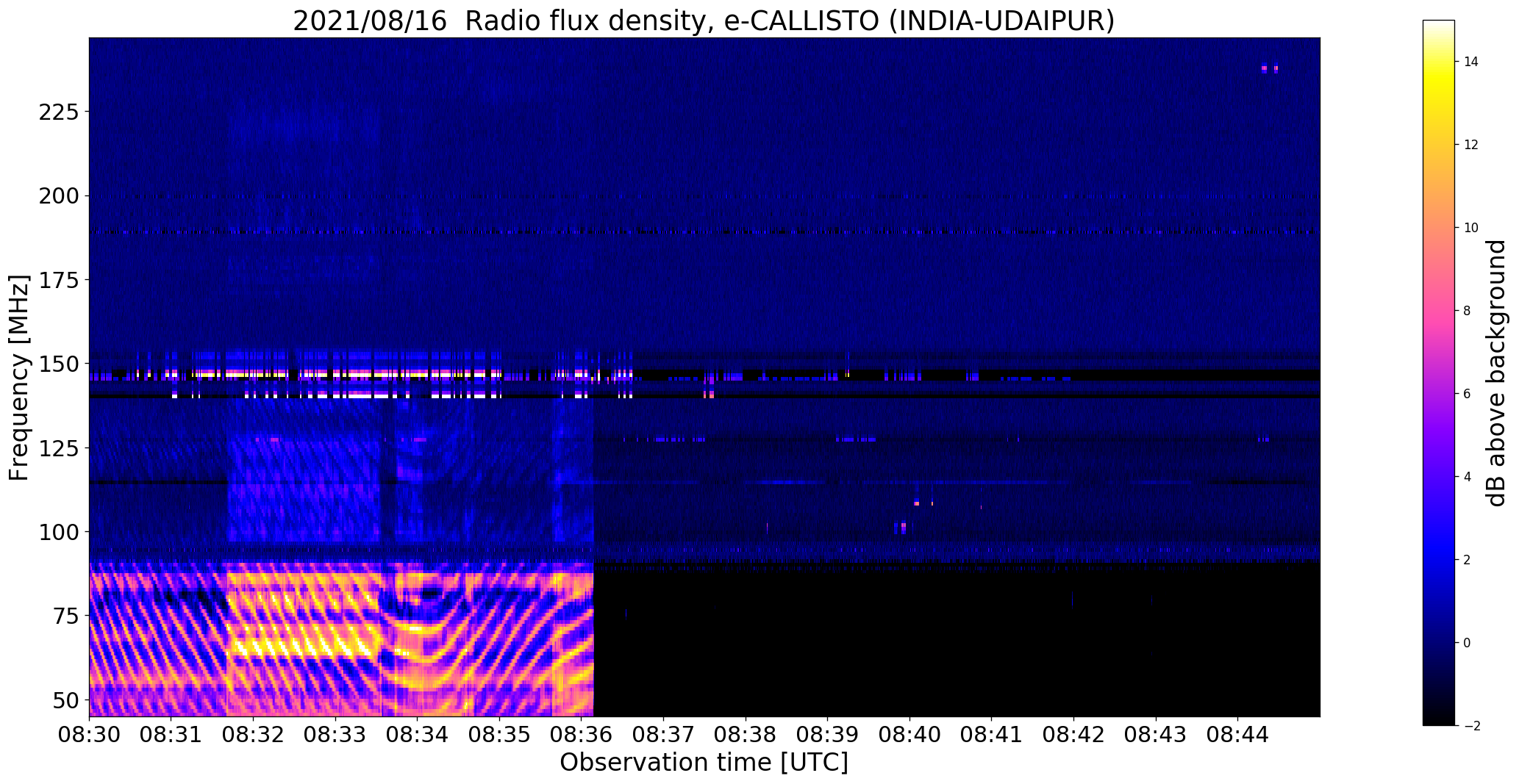Click the colorbar tick value 4

coord(1468,477)
